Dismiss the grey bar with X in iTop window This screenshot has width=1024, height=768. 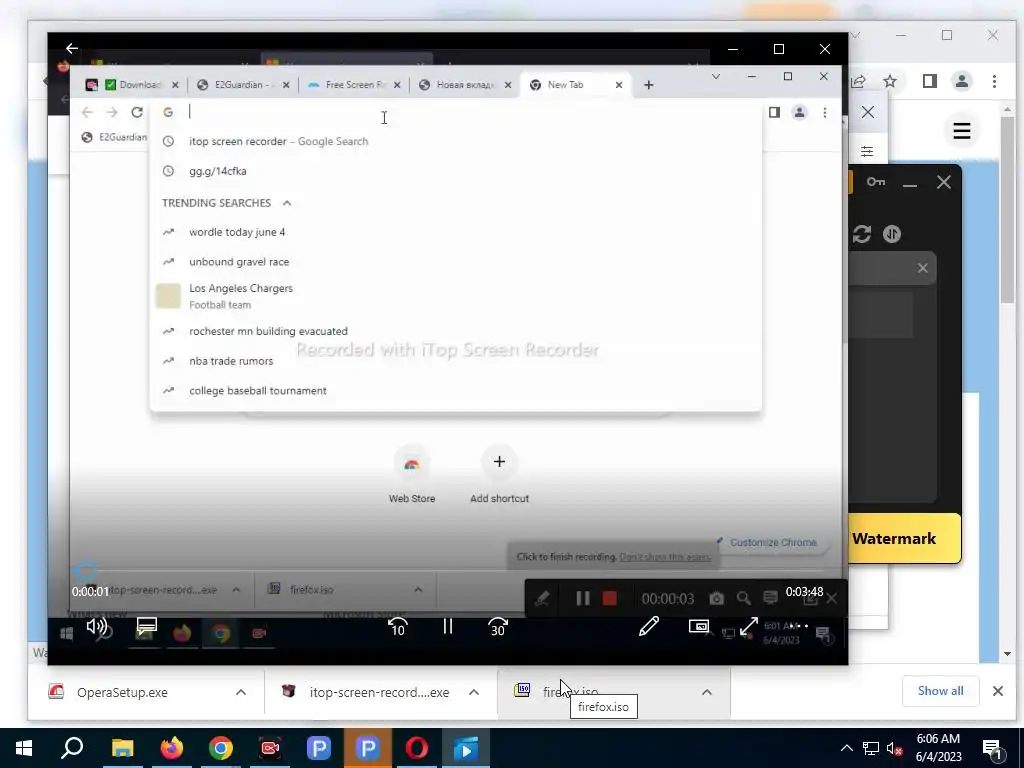pyautogui.click(x=922, y=268)
